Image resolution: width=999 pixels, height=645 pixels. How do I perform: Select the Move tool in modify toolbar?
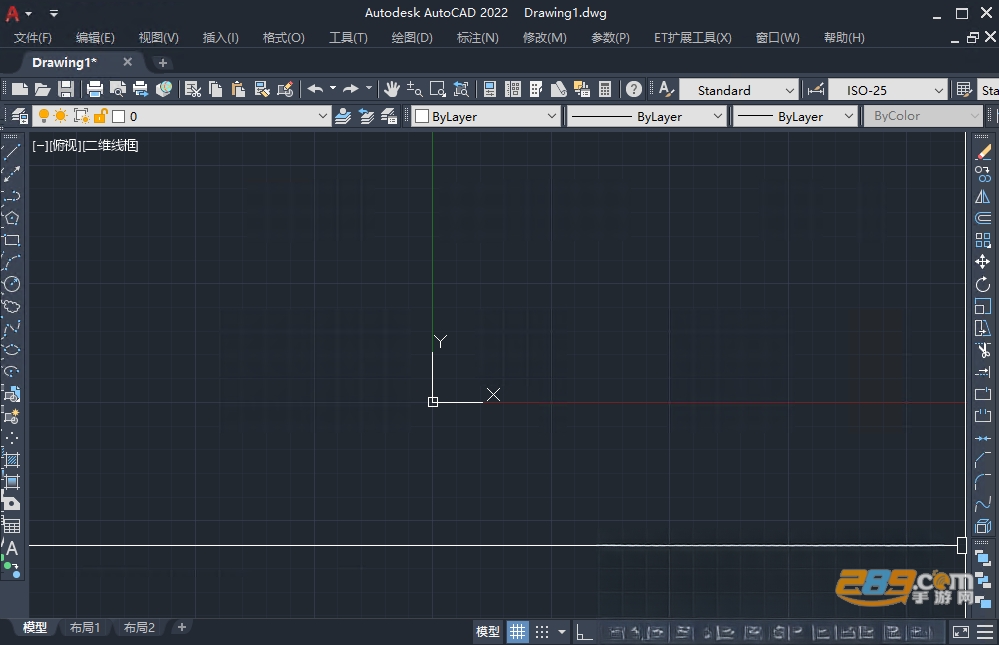983,262
